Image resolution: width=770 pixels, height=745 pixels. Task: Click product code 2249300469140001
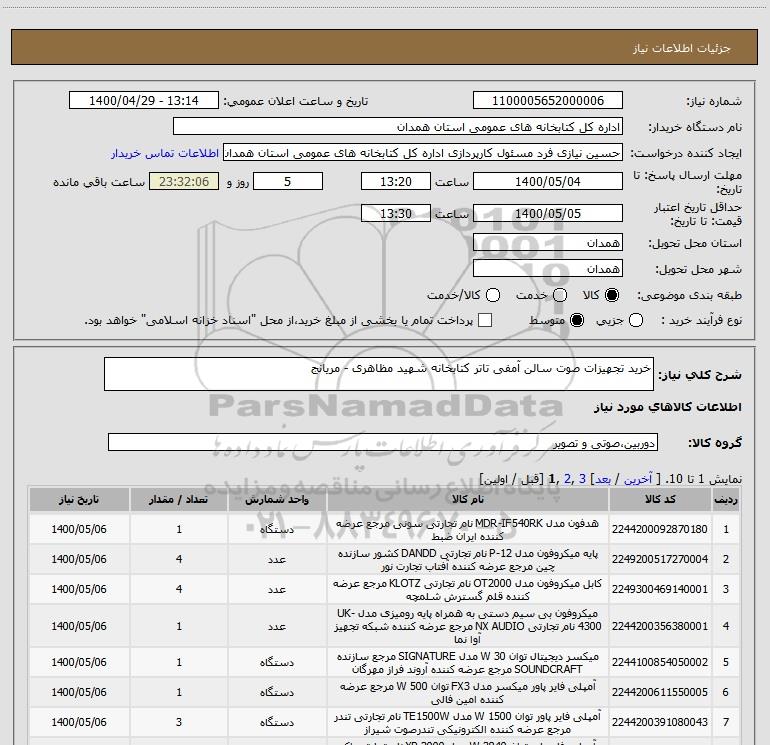[x=660, y=589]
